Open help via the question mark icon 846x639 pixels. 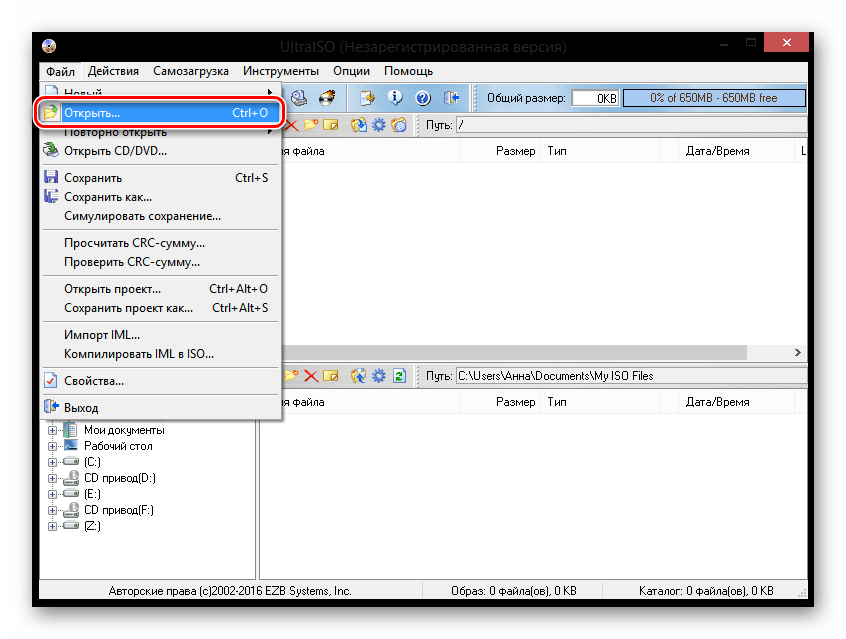tap(423, 98)
